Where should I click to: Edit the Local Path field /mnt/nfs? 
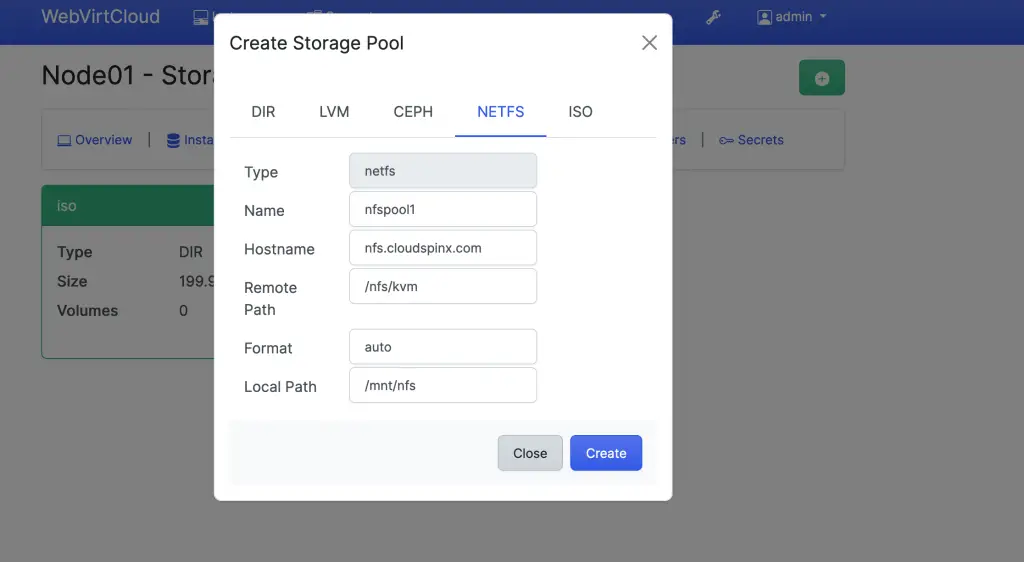[x=443, y=386]
